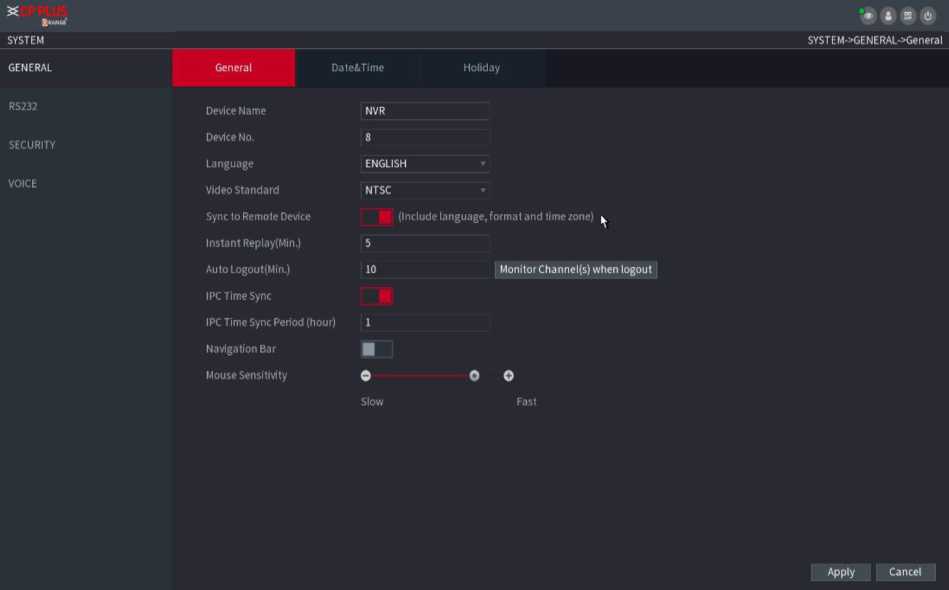Go to SECURITY settings in sidebar

[32, 145]
